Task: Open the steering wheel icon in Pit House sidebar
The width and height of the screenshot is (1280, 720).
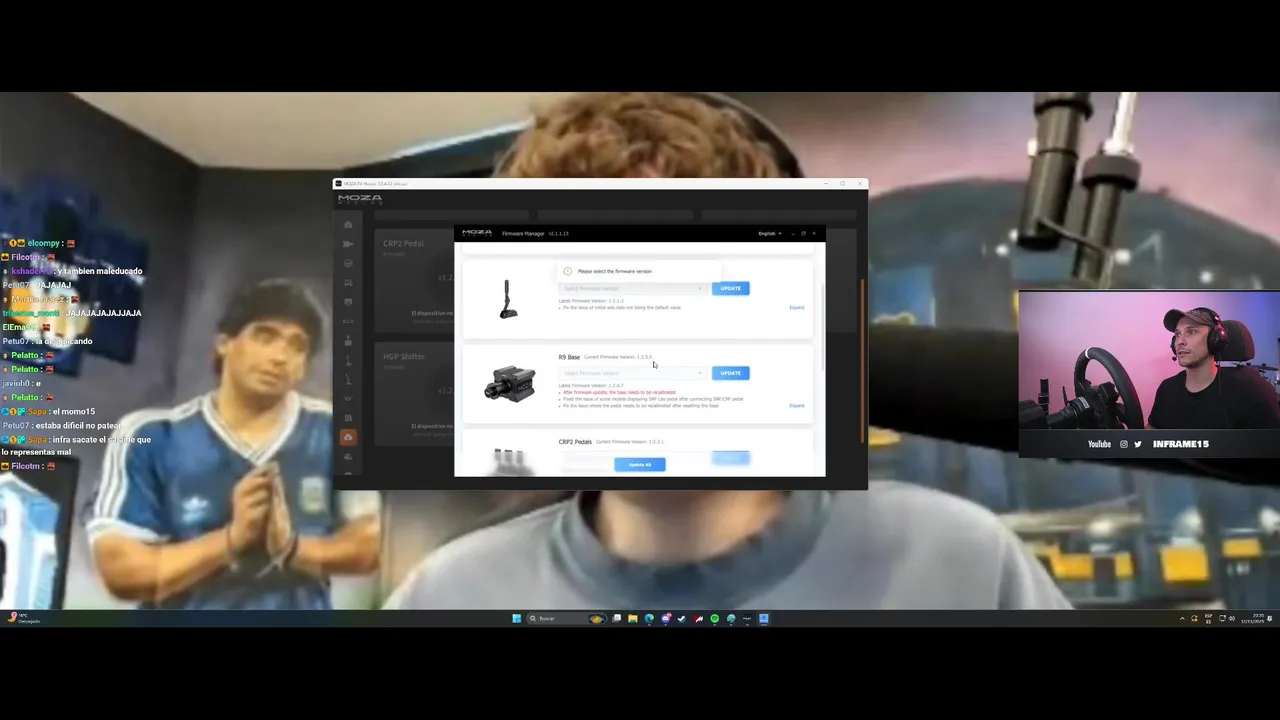Action: pos(348,263)
